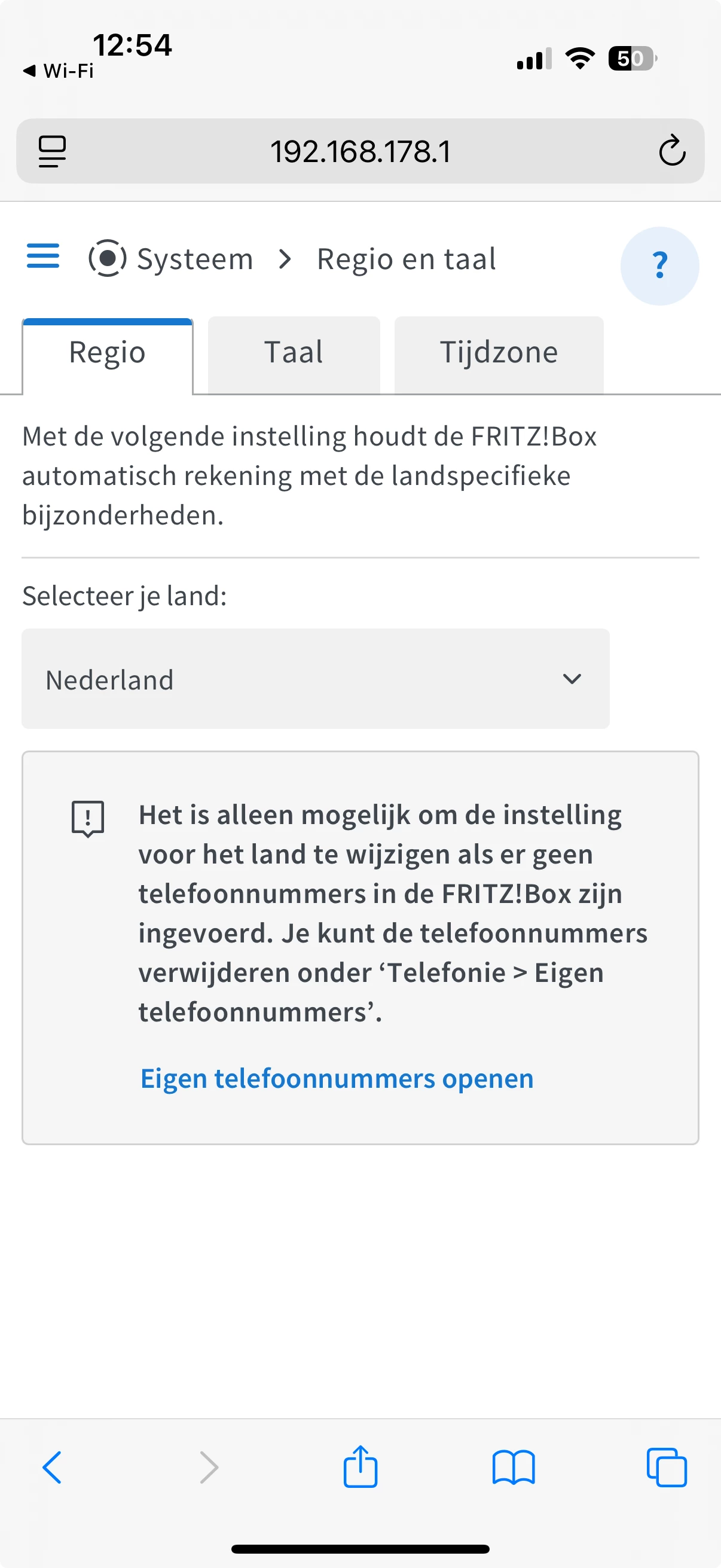
Task: Tap the Wi-Fi back-to-app indicator
Action: point(59,71)
